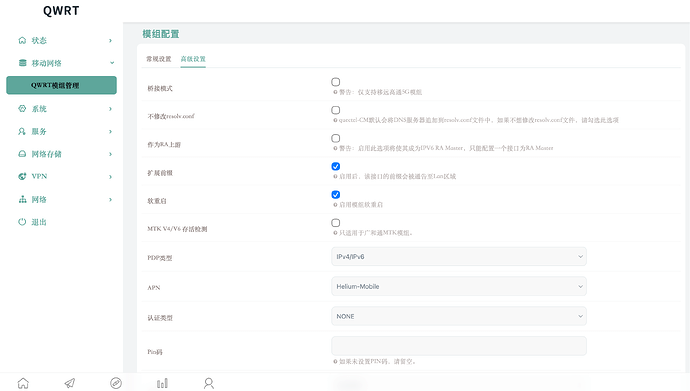Select the 高级设置 tab

pyautogui.click(x=193, y=59)
